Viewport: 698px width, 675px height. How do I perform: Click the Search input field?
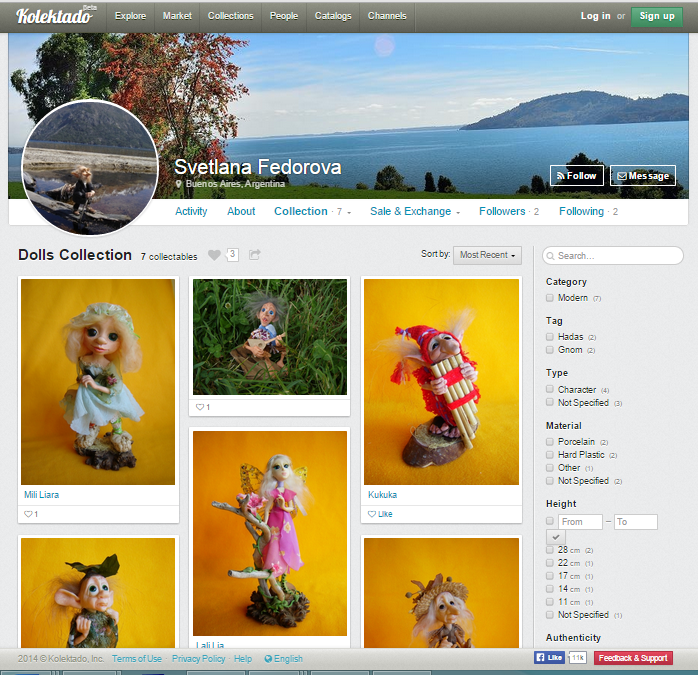pyautogui.click(x=613, y=256)
